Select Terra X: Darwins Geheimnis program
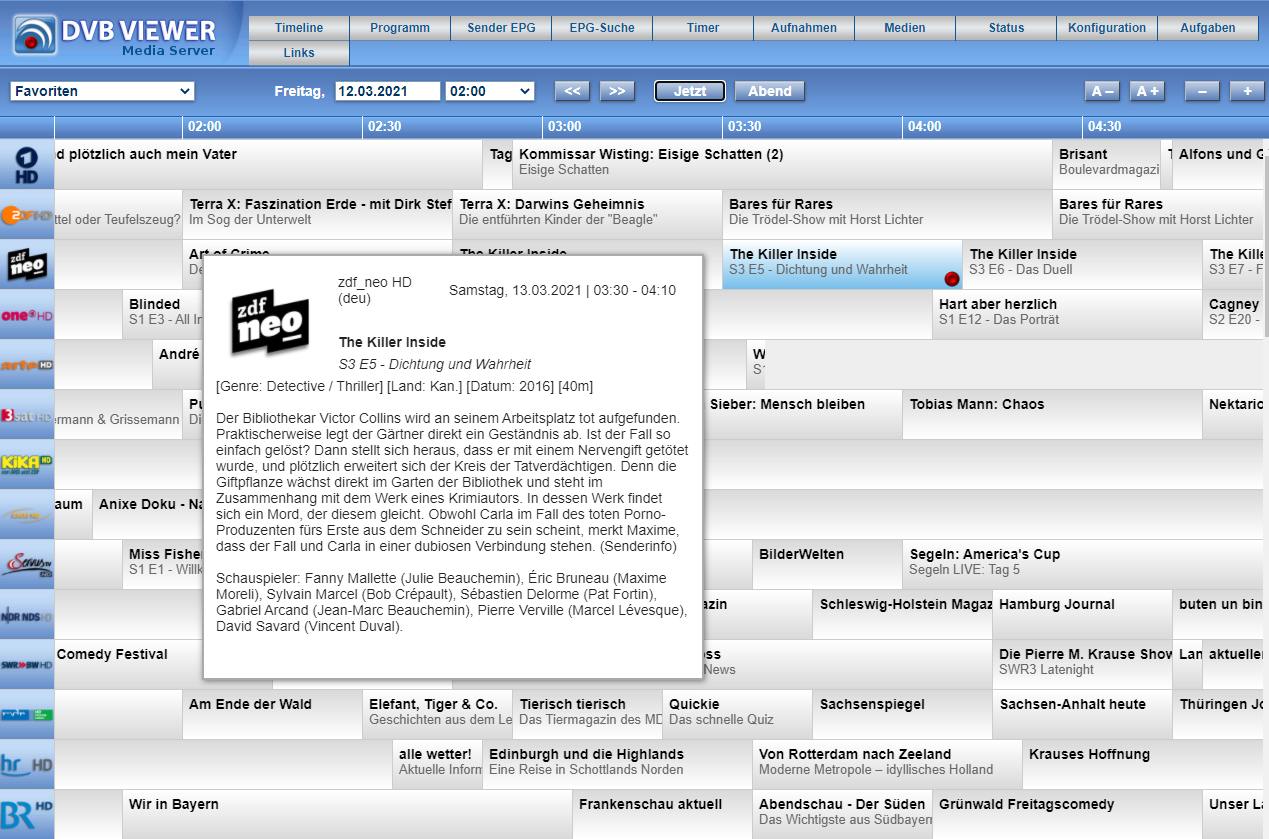Image resolution: width=1269 pixels, height=839 pixels. [587, 214]
